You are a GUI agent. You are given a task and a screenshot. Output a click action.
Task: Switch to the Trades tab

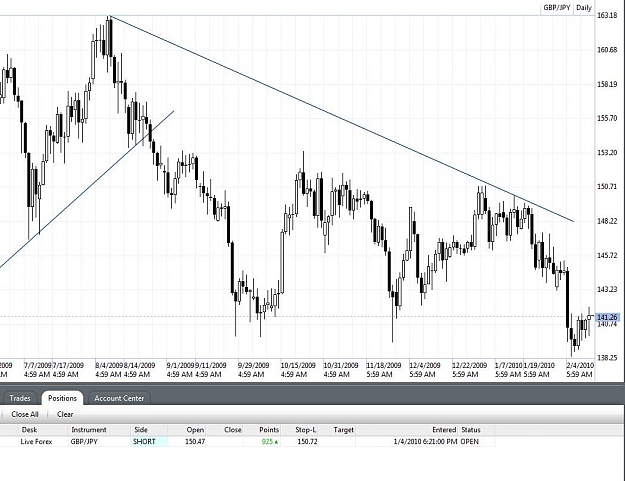point(20,398)
